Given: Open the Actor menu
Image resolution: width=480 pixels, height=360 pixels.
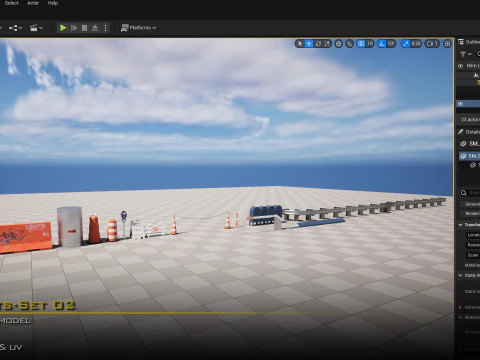Looking at the screenshot, I should point(33,3).
